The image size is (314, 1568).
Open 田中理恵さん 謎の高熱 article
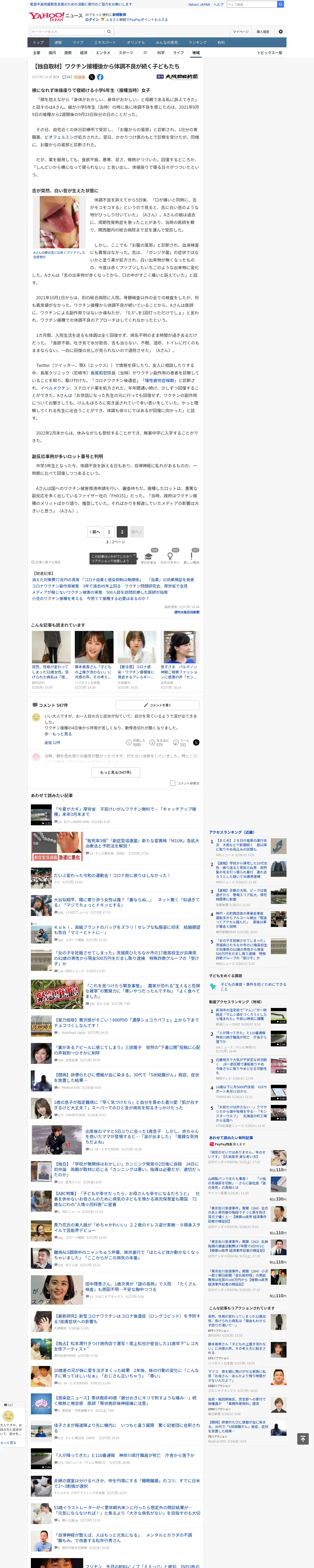click(140, 1286)
